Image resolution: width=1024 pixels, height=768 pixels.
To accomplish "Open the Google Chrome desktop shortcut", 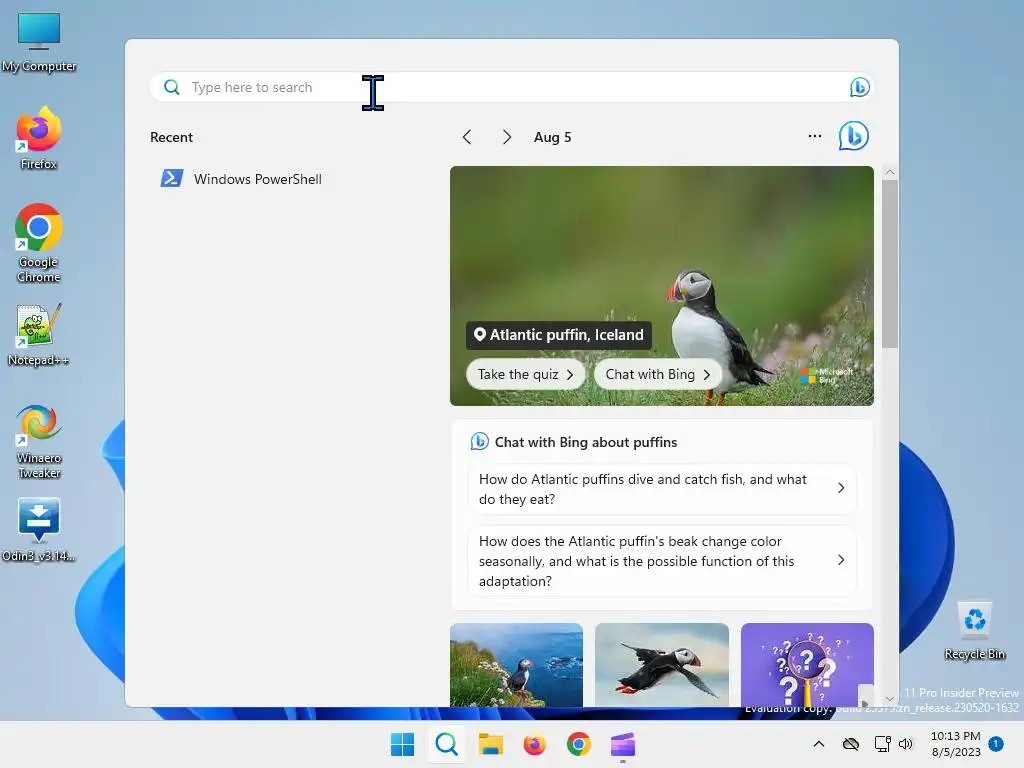I will (39, 243).
